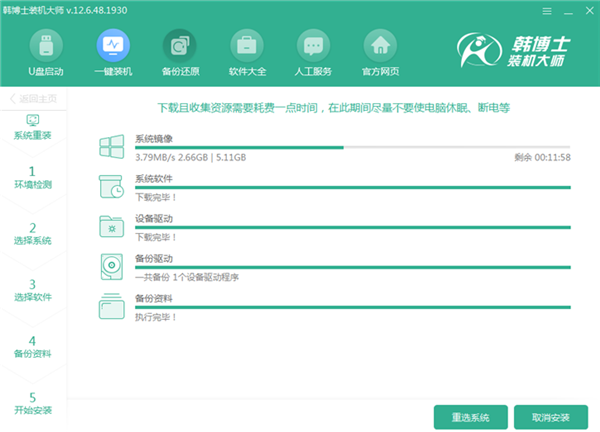Click the 人工服务 customer service icon

click(x=314, y=46)
